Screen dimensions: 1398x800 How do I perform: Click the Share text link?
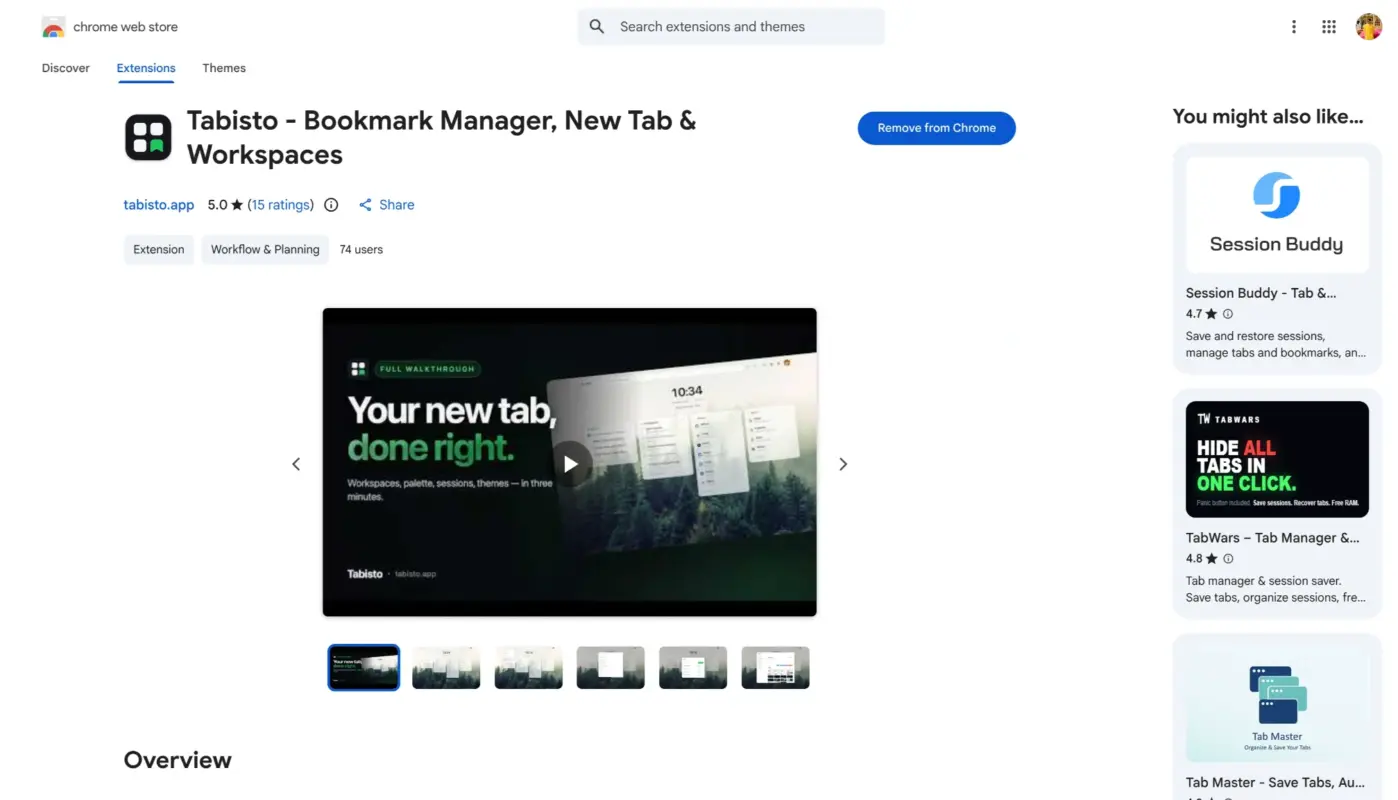point(397,205)
